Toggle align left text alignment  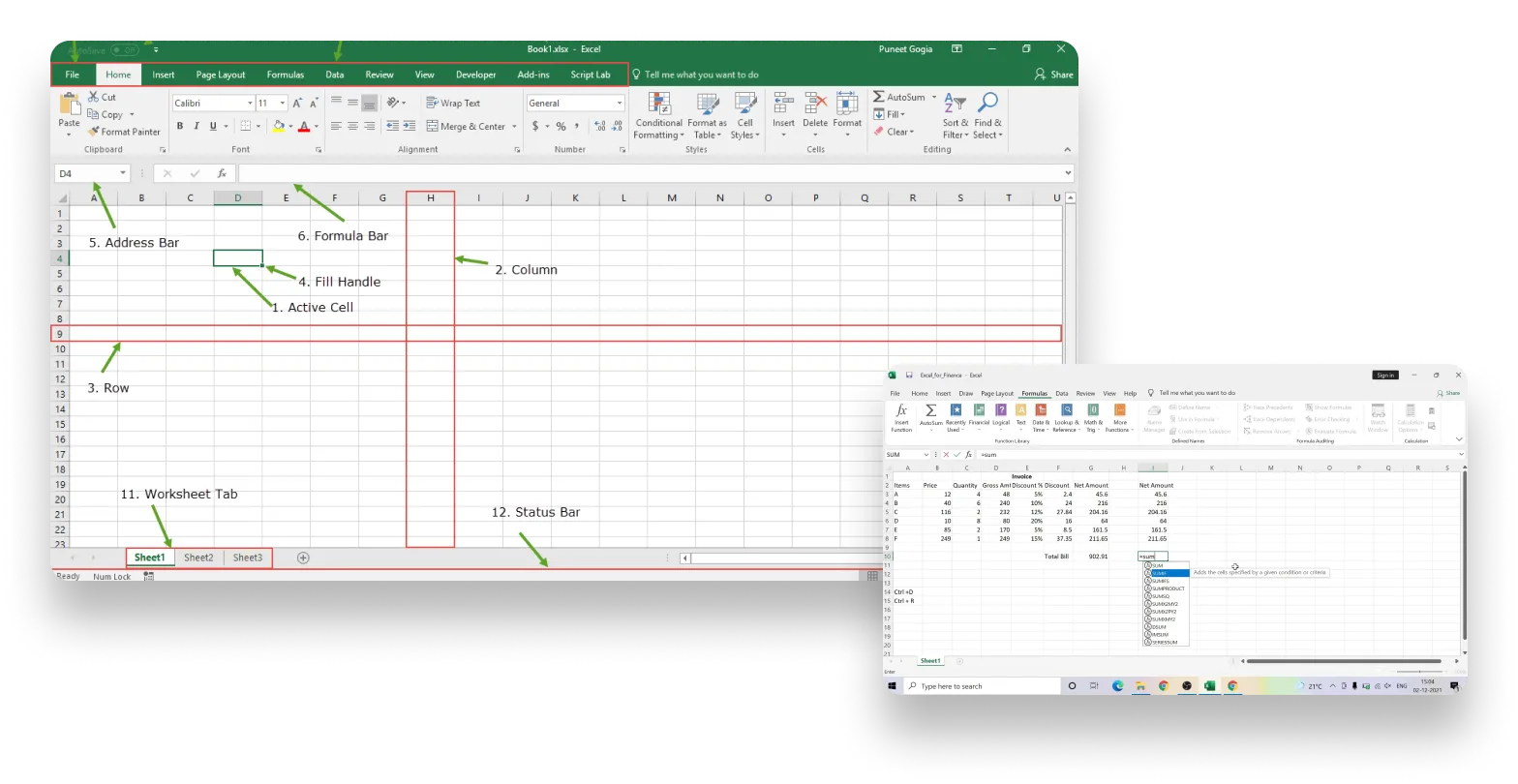pos(336,126)
